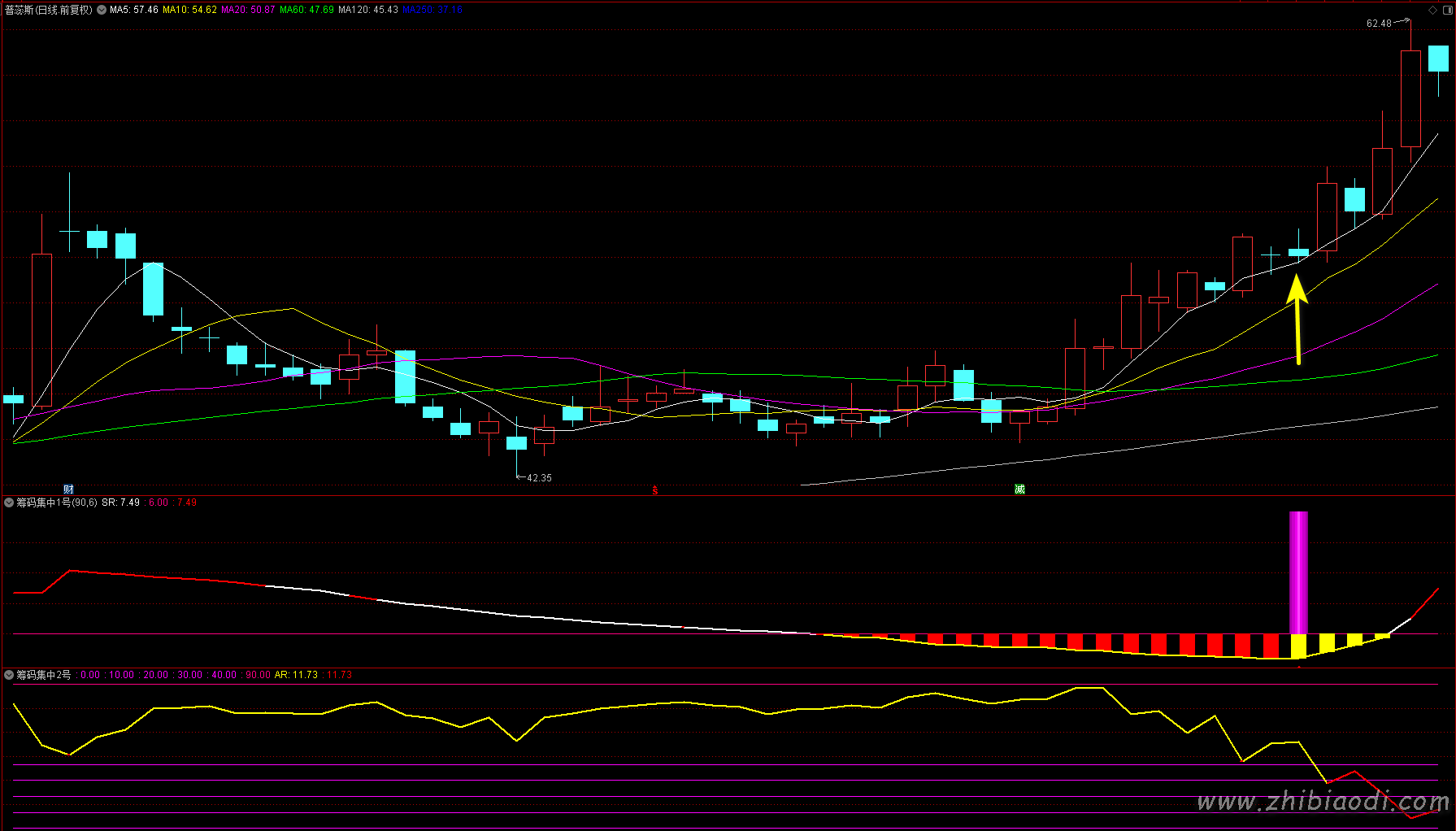
Task: Click the stock title 普蕊斯(日线.前复权)
Action: [49, 10]
